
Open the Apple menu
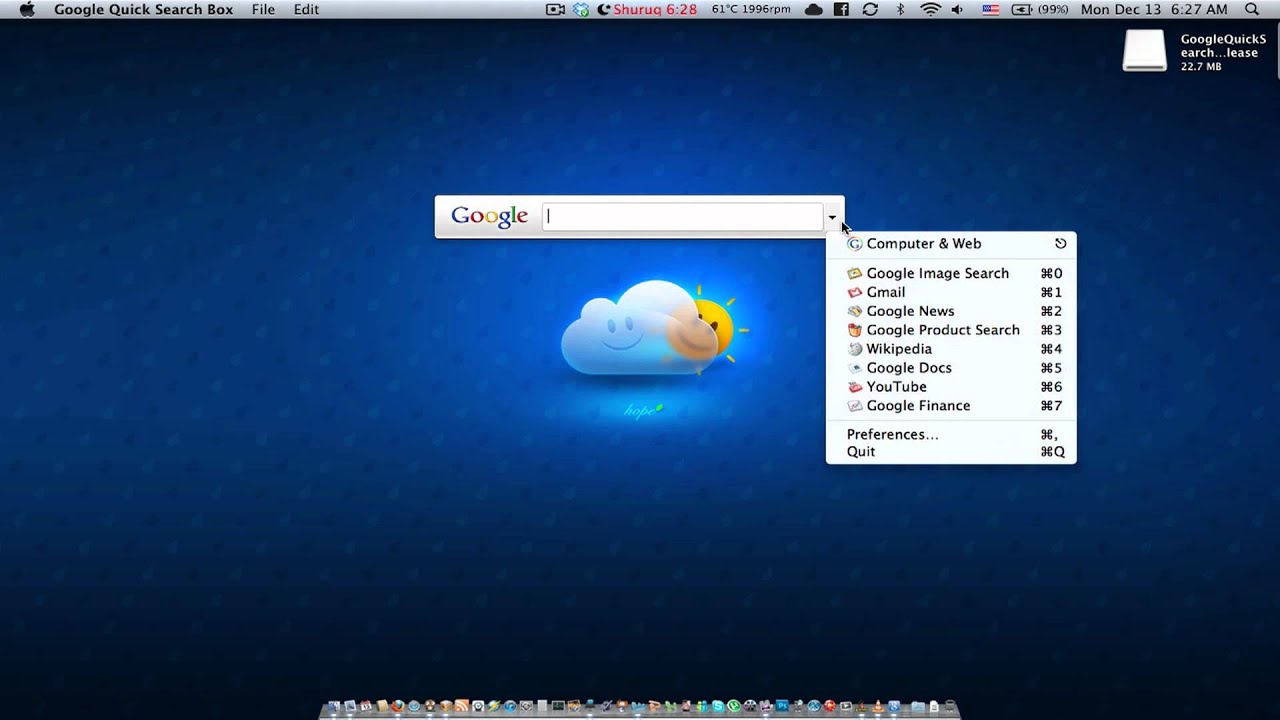pos(27,9)
